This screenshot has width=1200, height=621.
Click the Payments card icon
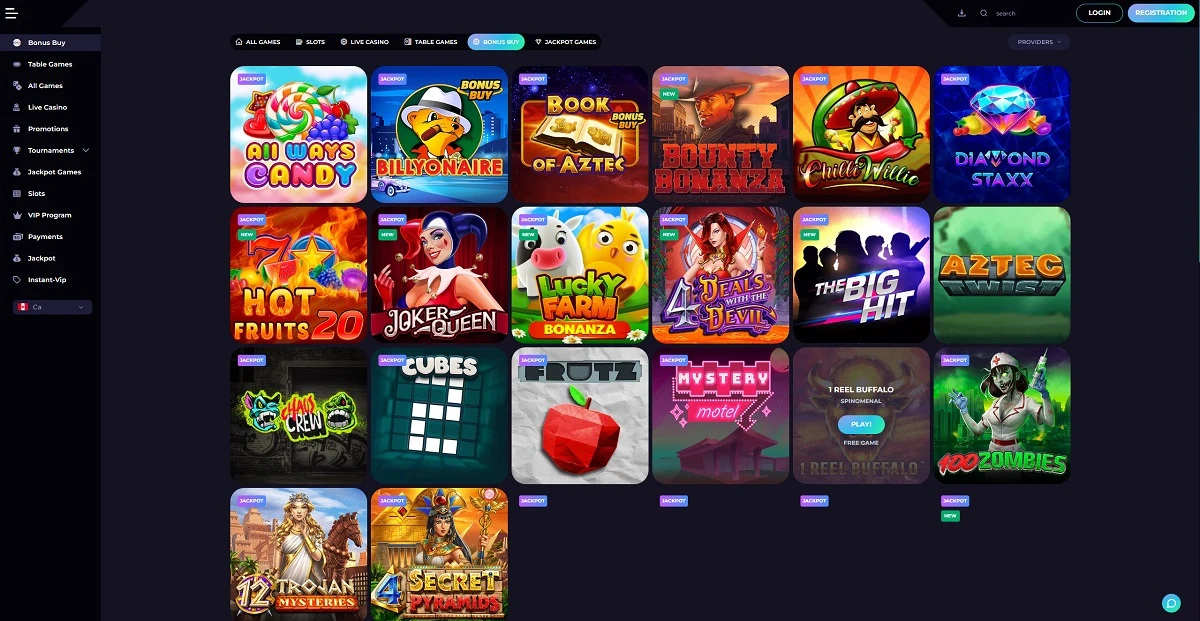(18, 237)
